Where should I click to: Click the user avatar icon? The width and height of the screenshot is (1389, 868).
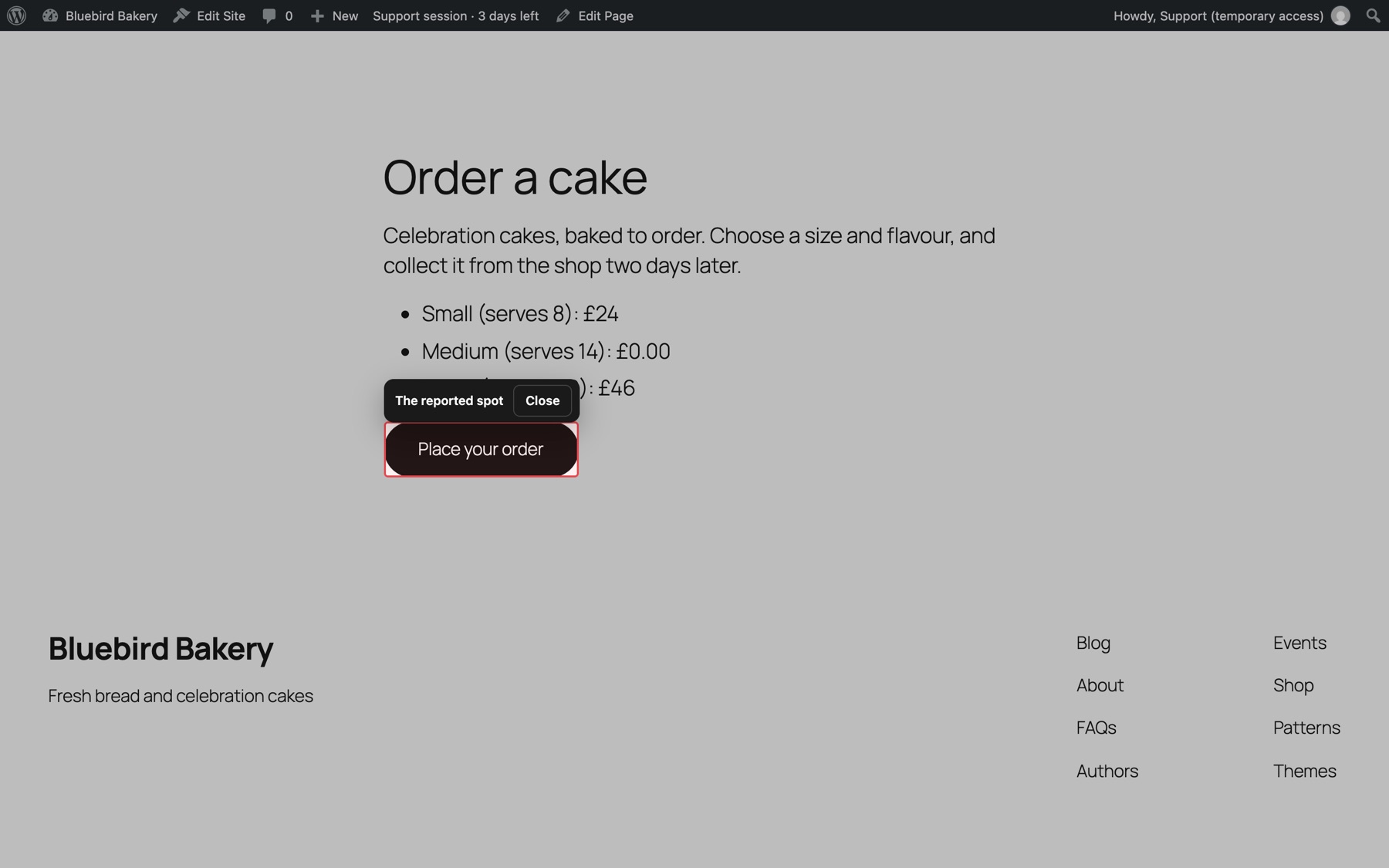[x=1340, y=15]
